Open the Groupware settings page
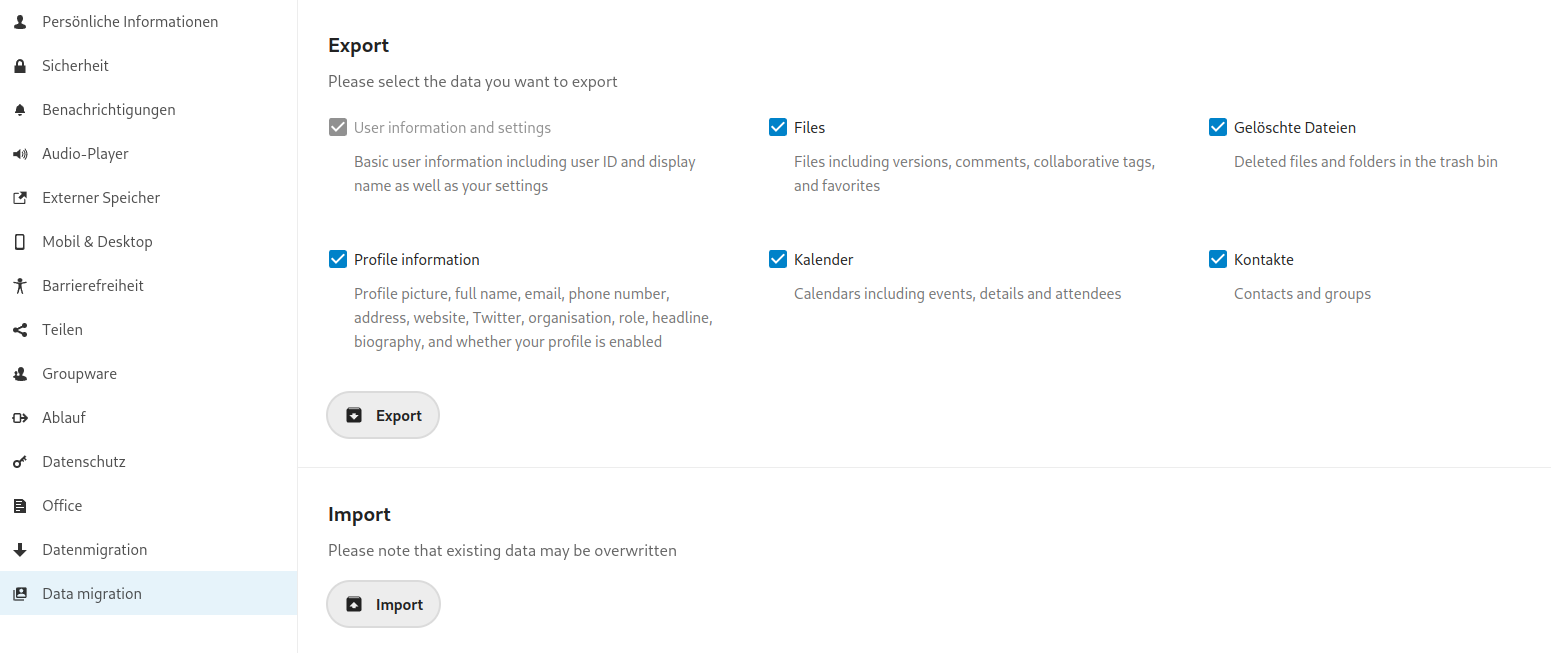 tap(79, 374)
